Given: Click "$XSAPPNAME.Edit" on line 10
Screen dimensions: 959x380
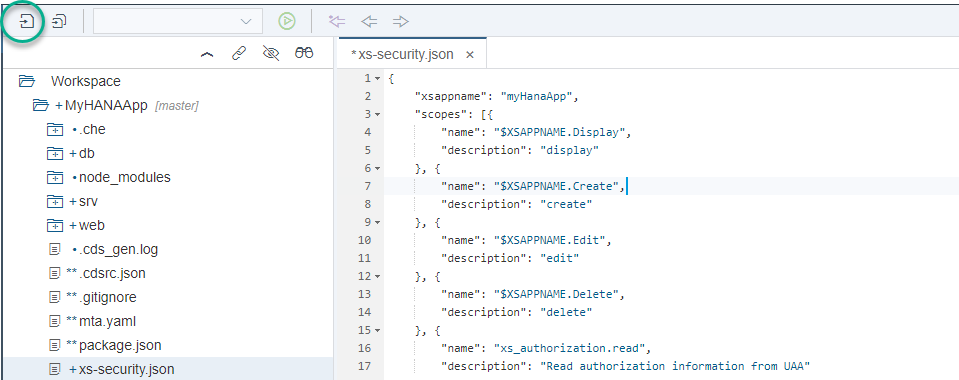Looking at the screenshot, I should [x=549, y=240].
